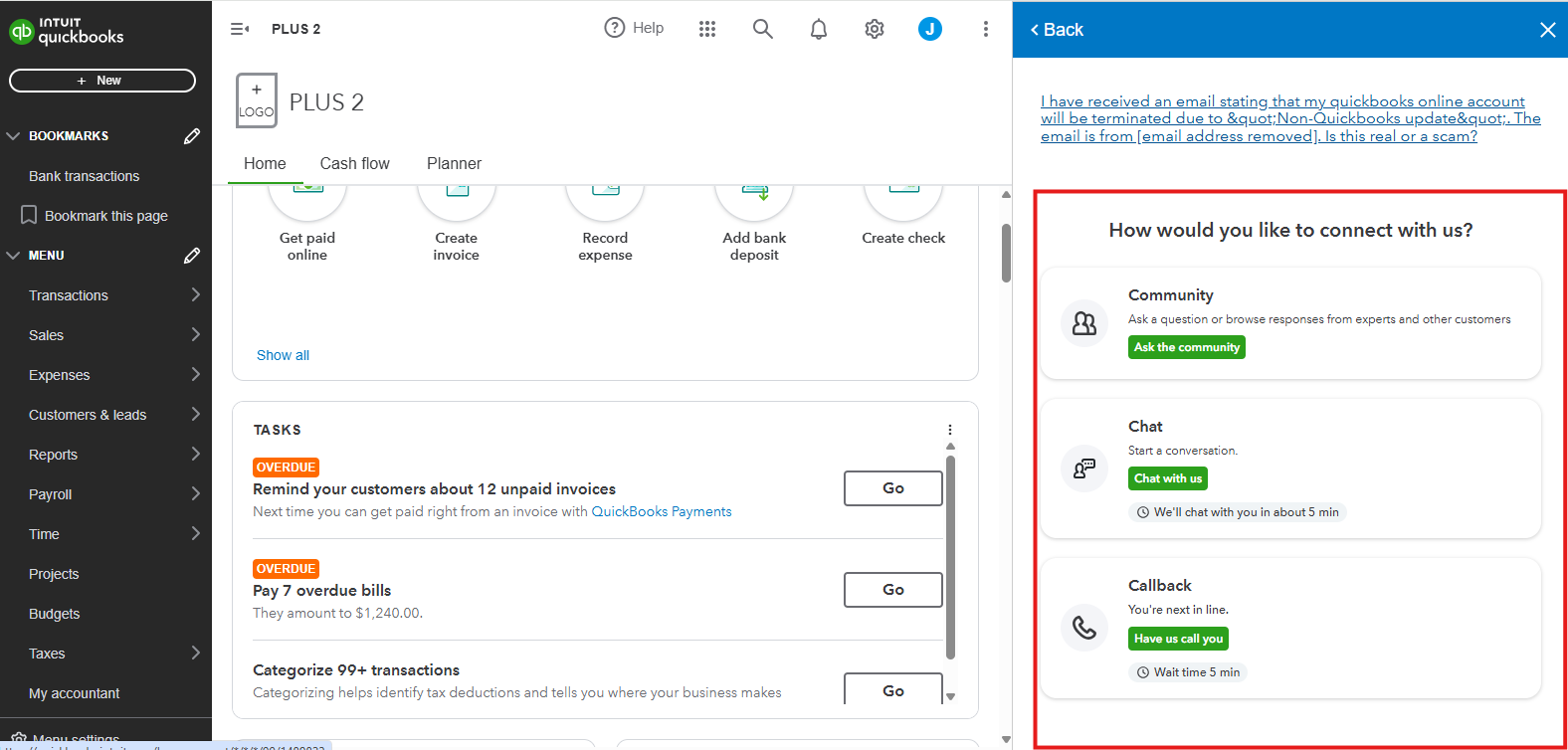Viewport: 1568px width, 750px height.
Task: Click the Chat with us button
Action: click(1168, 478)
